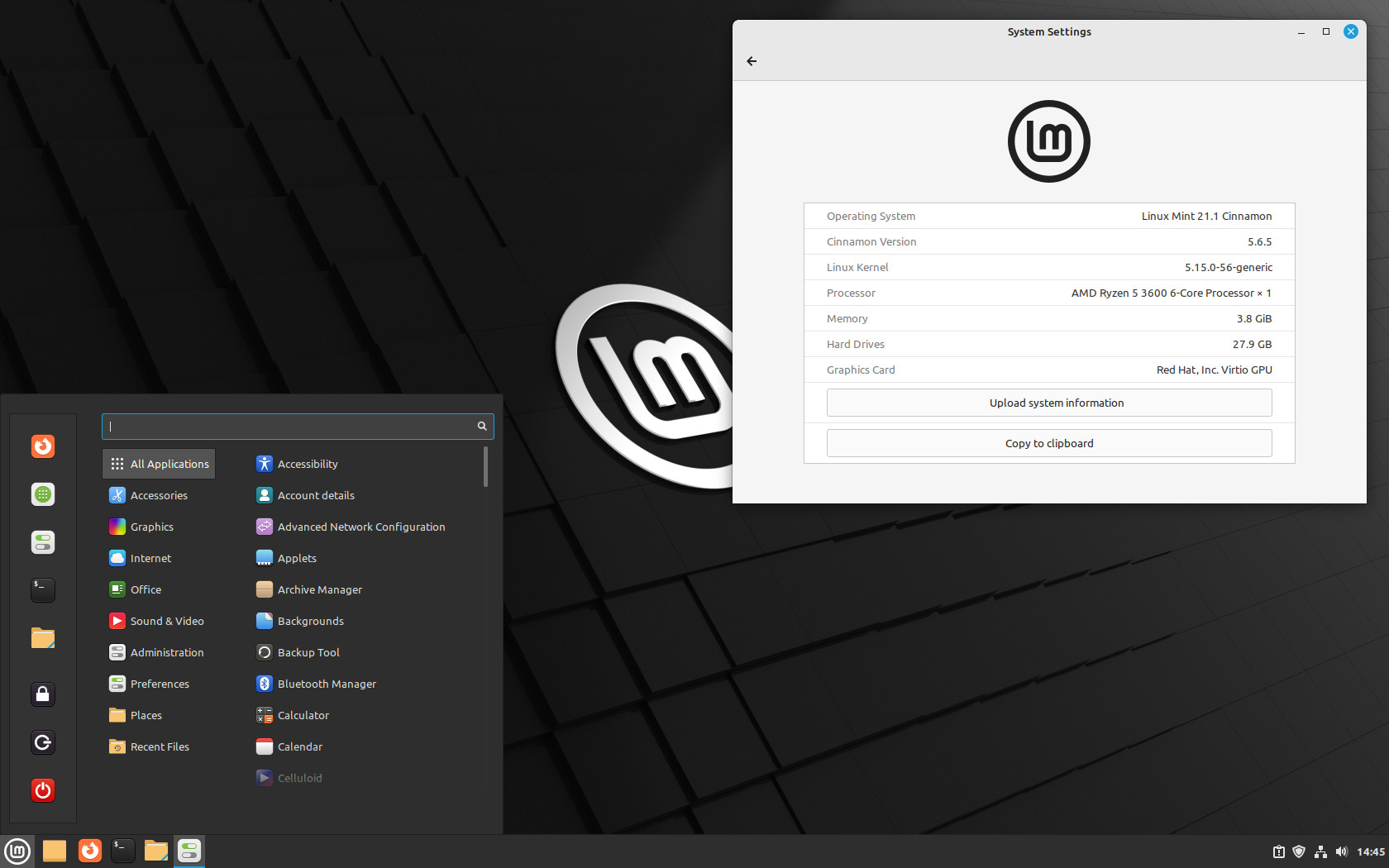This screenshot has width=1389, height=868.
Task: Open Advanced Network Configuration
Action: point(351,527)
